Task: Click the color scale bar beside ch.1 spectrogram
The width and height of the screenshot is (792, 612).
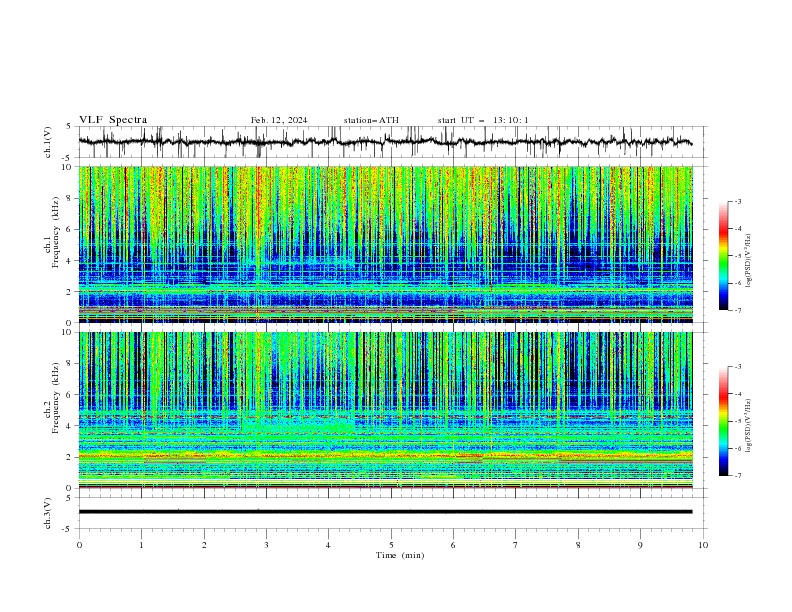Action: point(724,256)
